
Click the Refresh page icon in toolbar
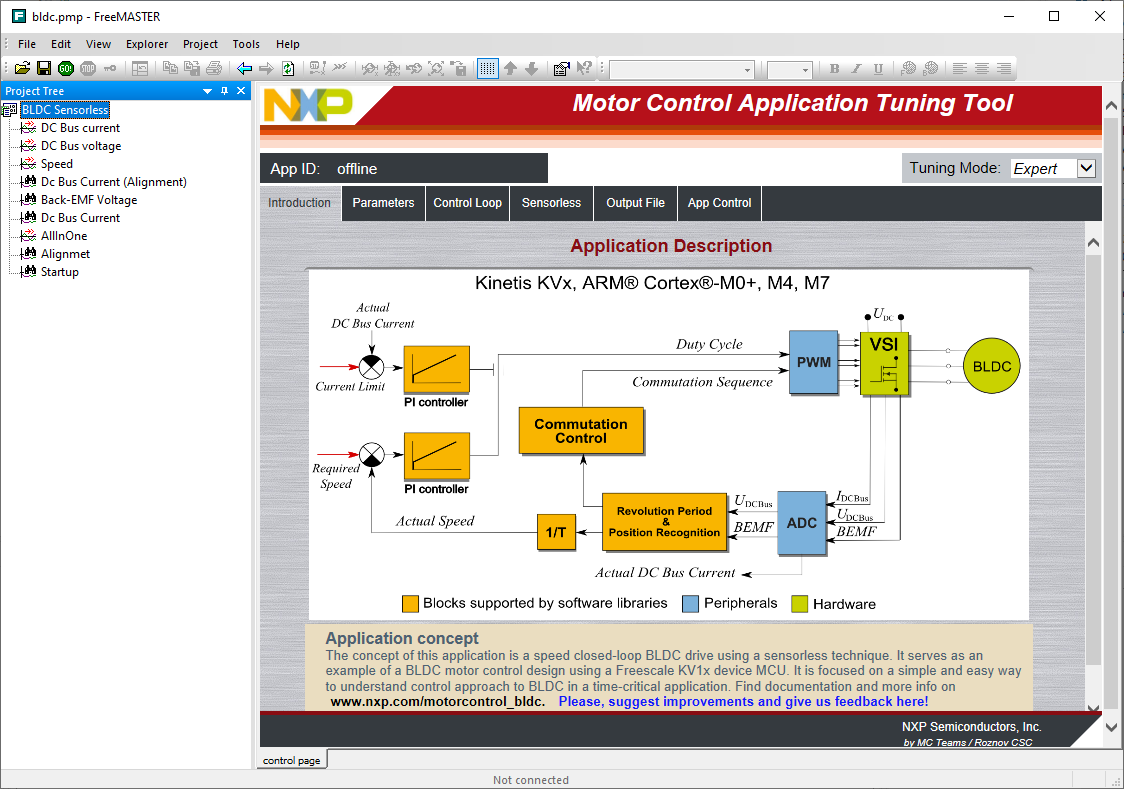pos(288,68)
